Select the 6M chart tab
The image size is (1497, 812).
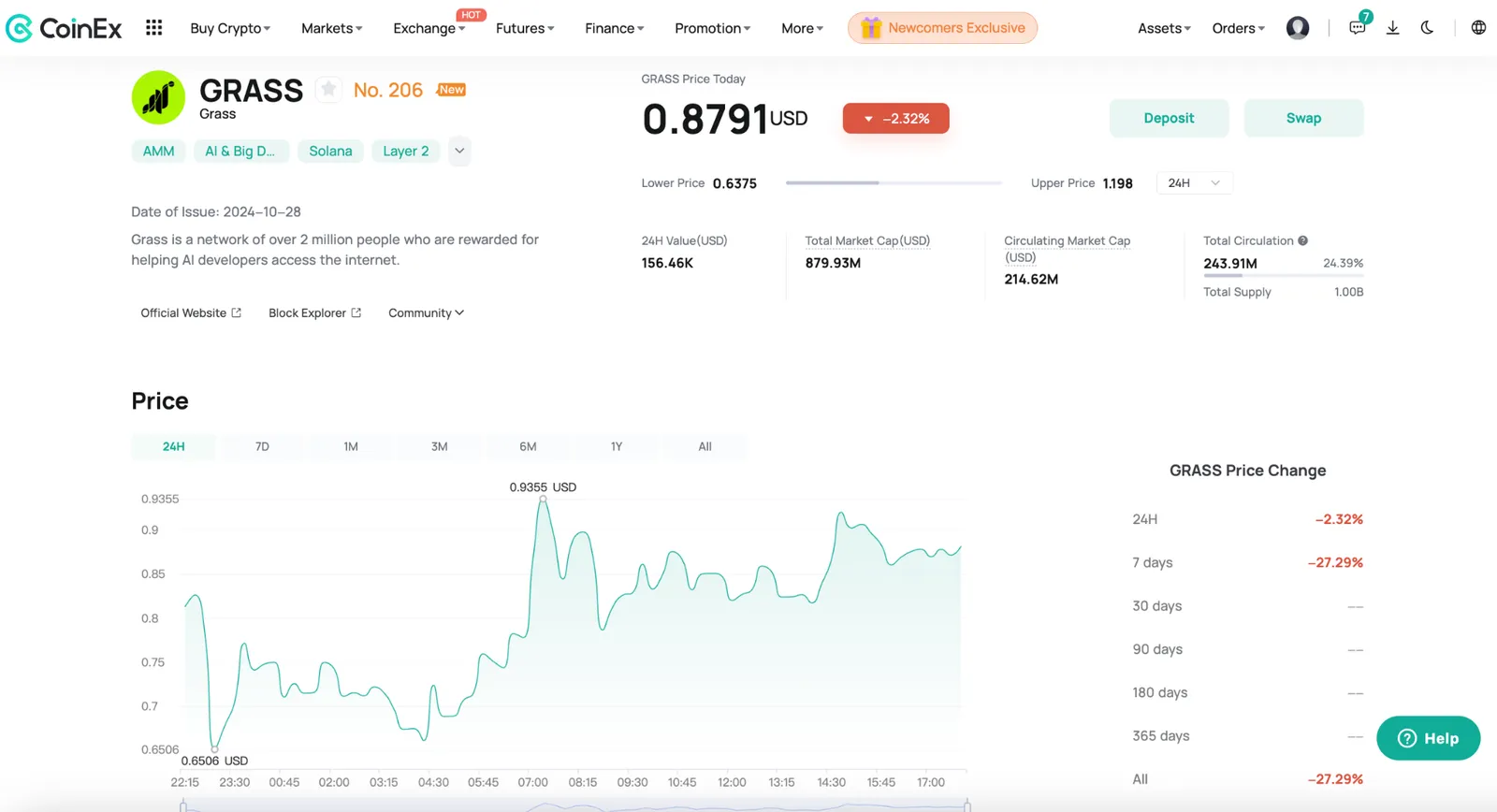point(528,447)
